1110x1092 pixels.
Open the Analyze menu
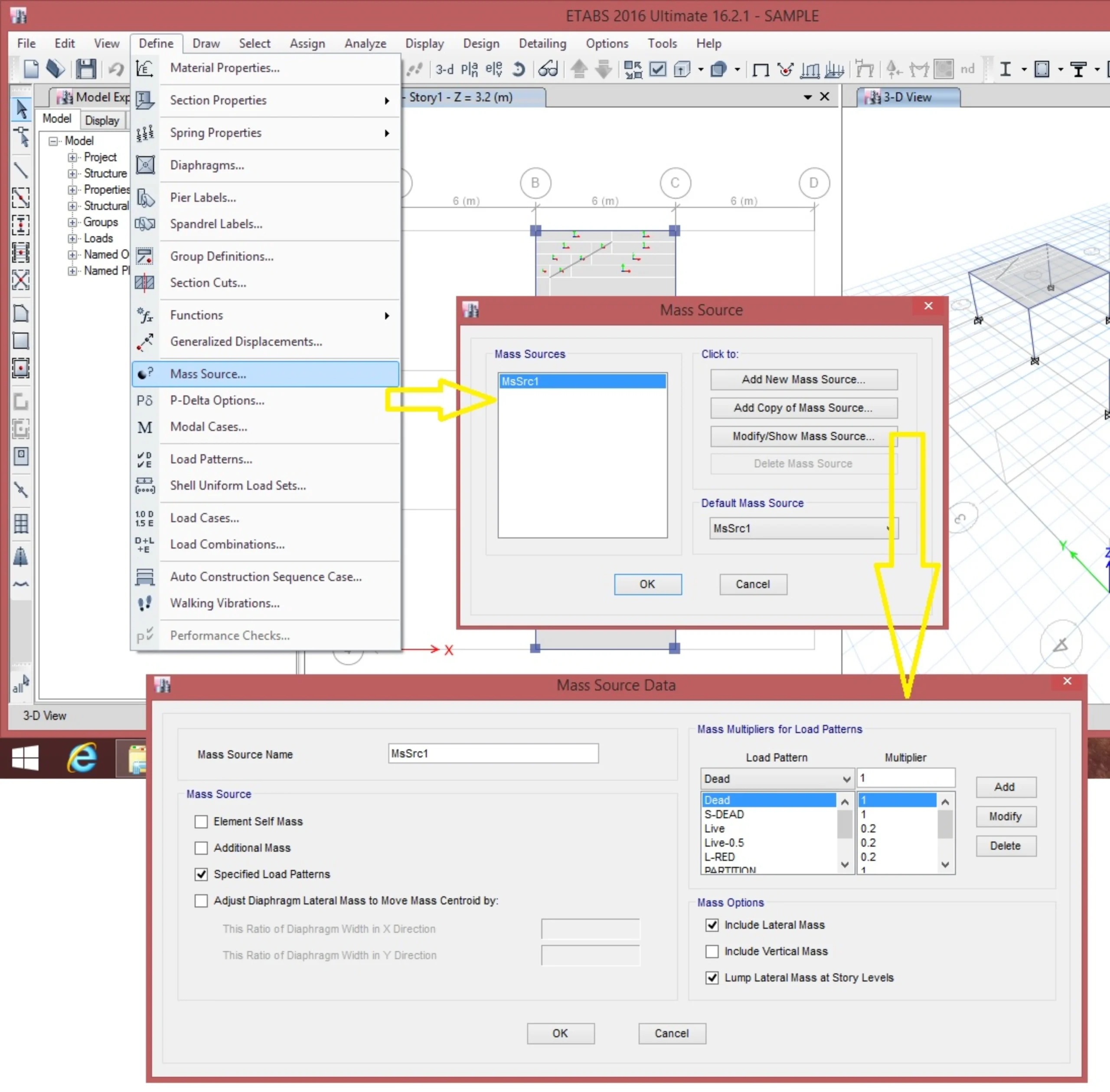(365, 44)
